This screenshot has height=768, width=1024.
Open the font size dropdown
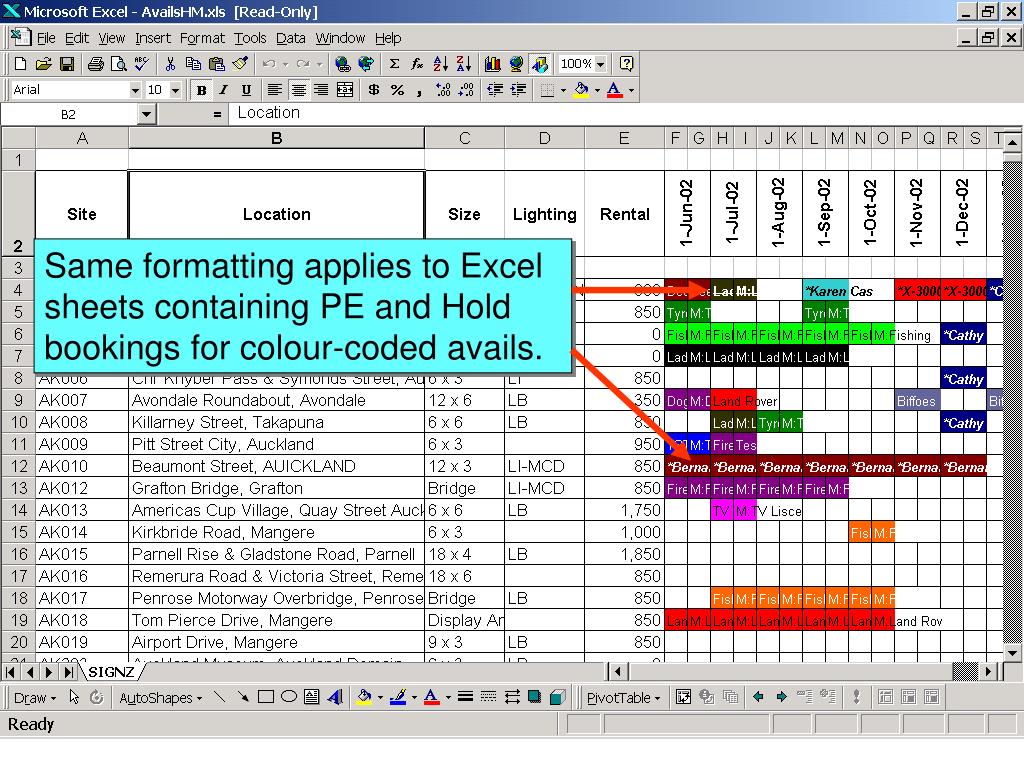175,90
